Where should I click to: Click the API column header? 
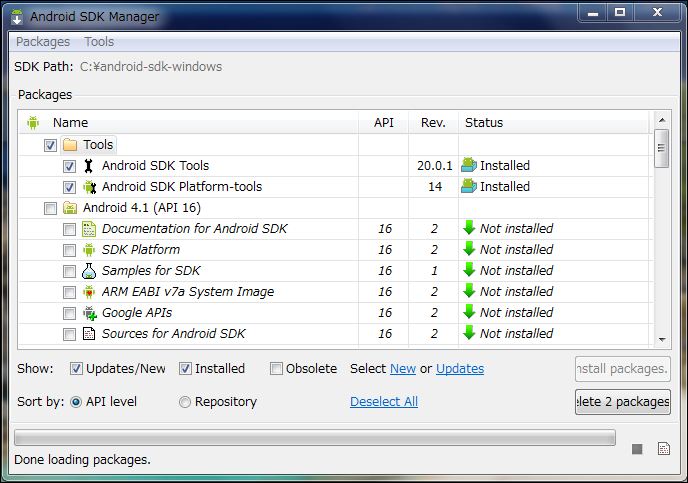click(x=383, y=122)
